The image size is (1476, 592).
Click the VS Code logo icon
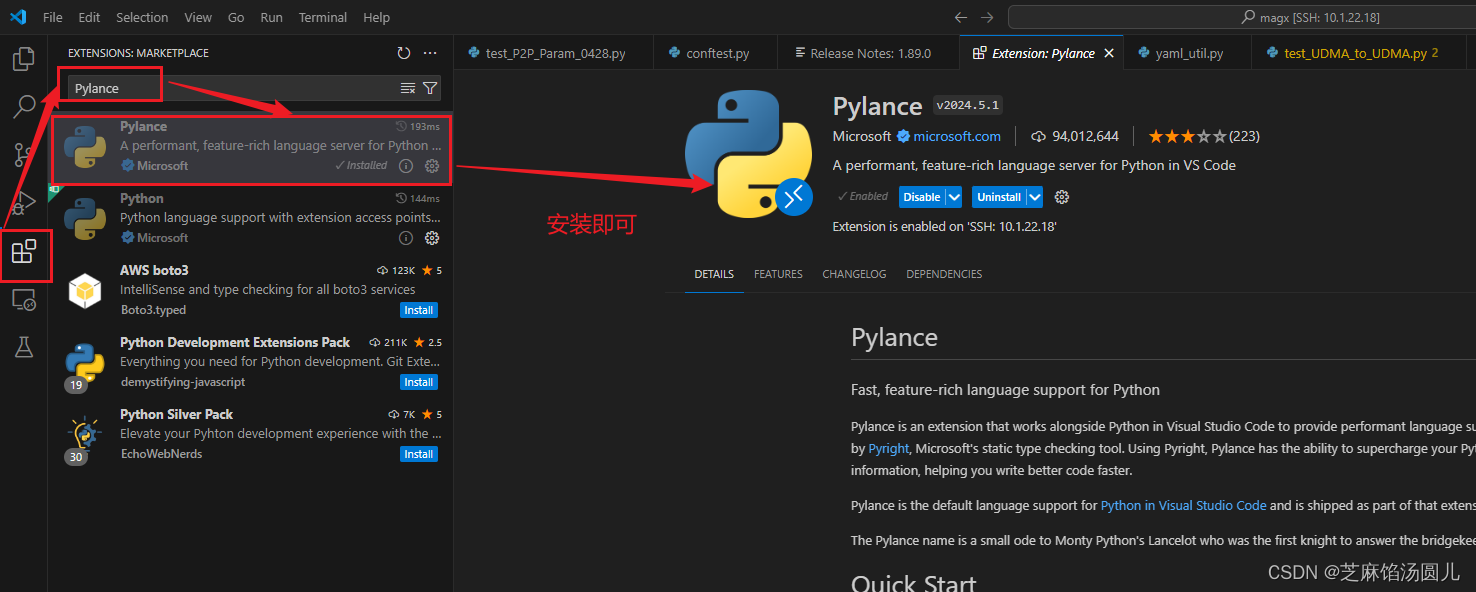click(x=18, y=17)
